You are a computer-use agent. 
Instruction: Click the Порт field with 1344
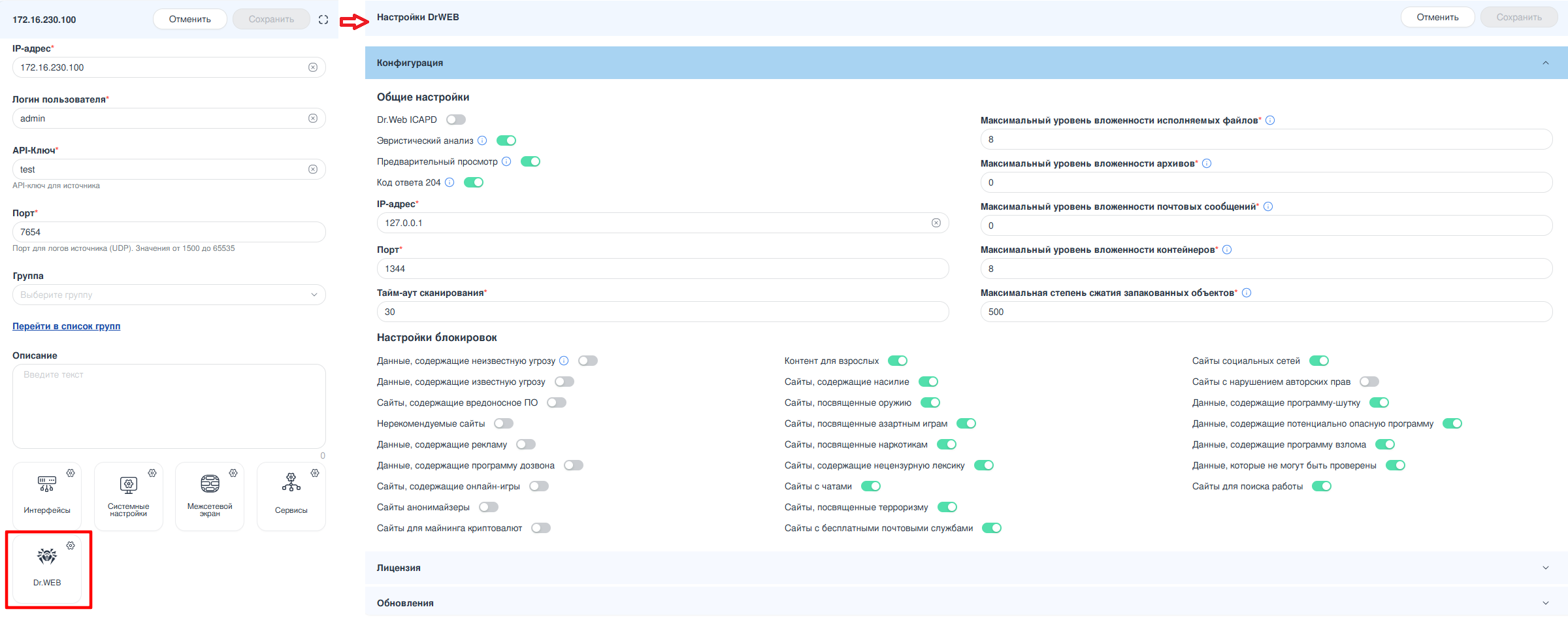click(662, 269)
